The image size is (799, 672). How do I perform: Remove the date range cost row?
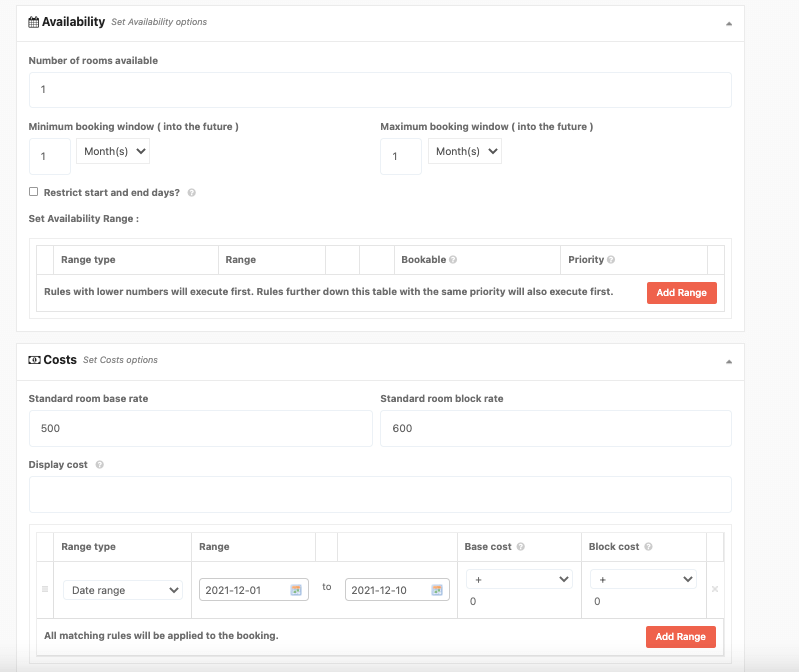pos(714,589)
